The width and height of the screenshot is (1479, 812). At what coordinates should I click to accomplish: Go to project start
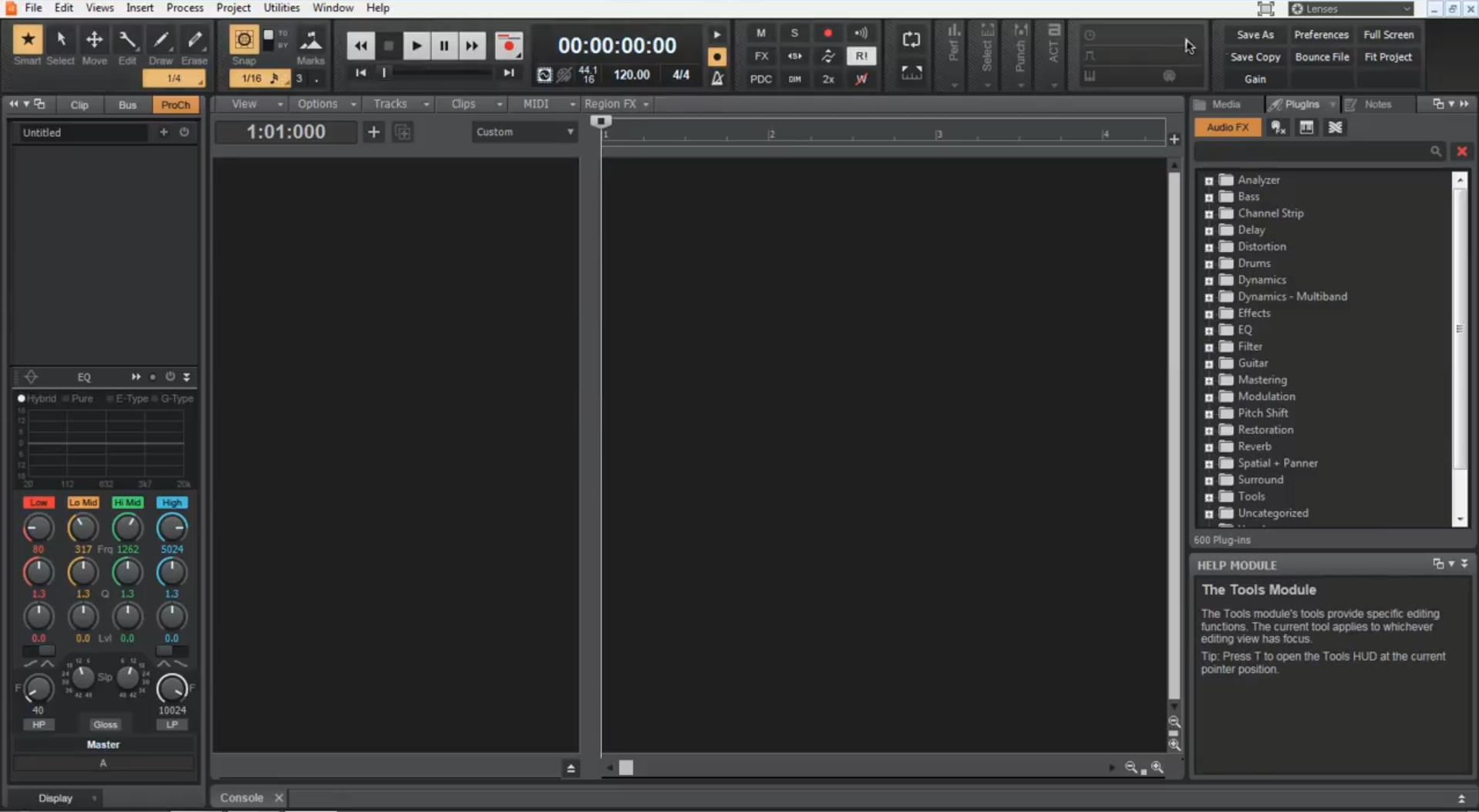point(360,72)
